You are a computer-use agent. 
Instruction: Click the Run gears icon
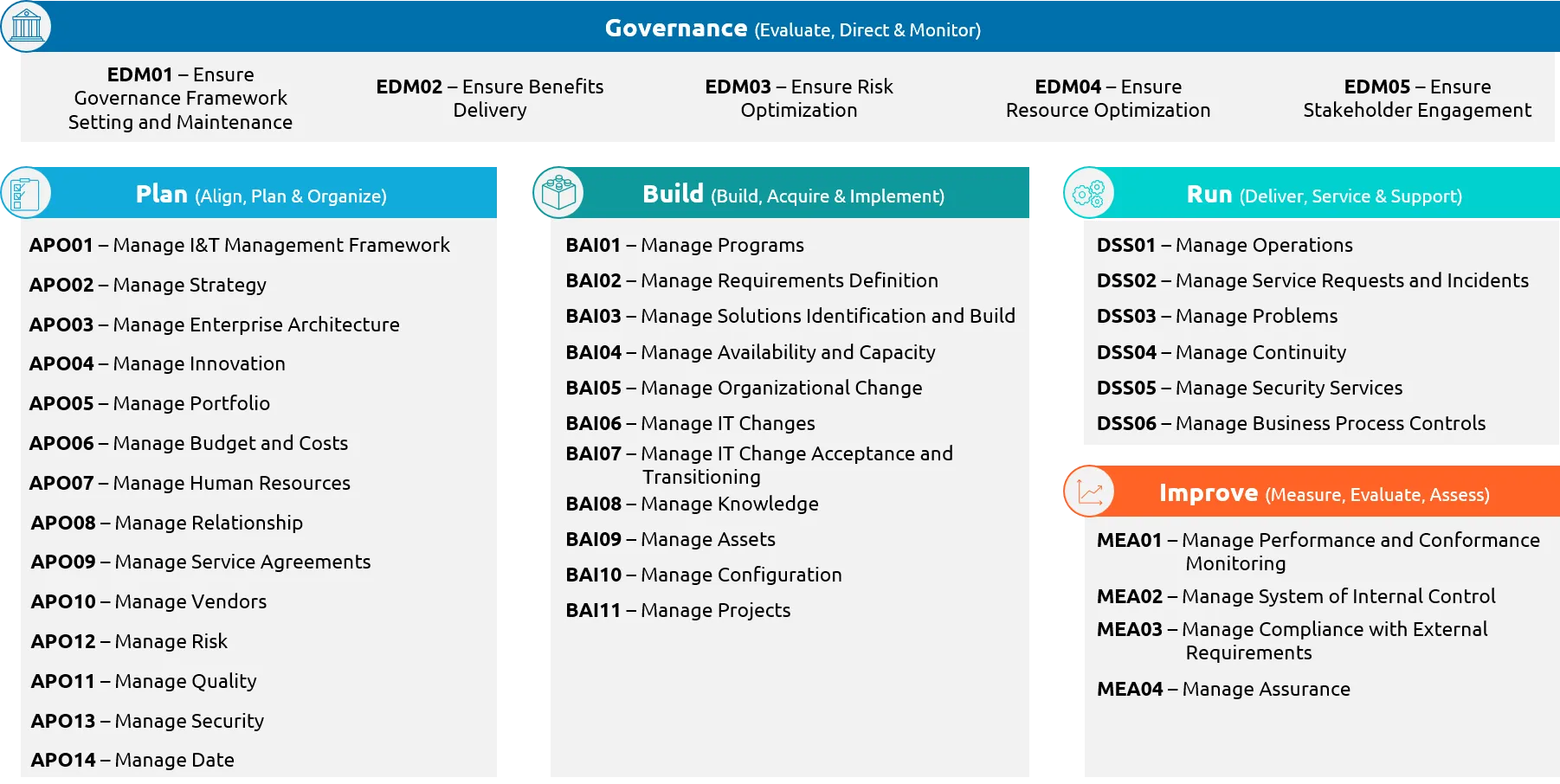(1089, 192)
